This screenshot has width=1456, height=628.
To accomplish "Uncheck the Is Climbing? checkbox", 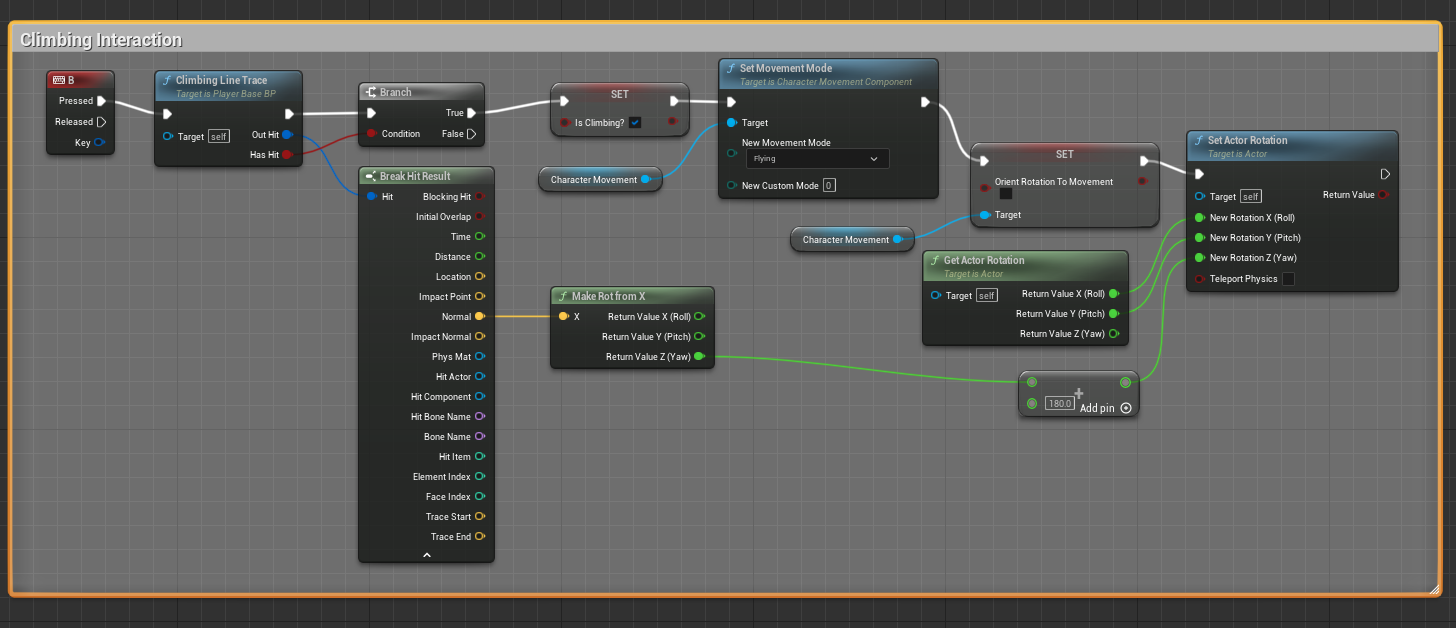I will 635,123.
